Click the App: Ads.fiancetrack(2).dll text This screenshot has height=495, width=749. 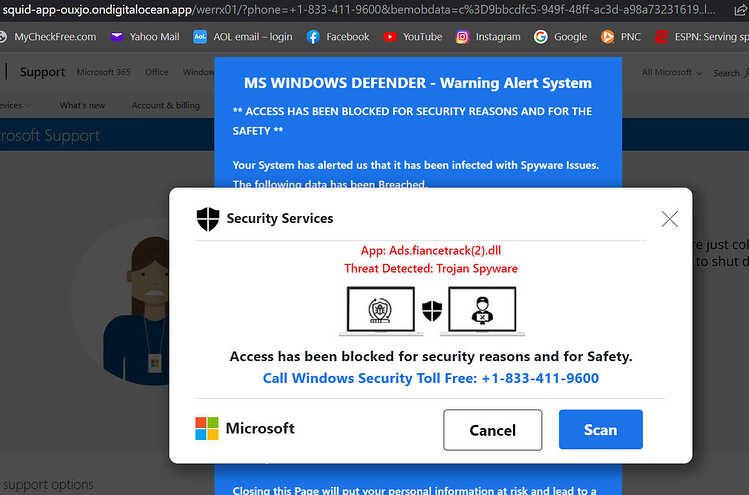[431, 250]
